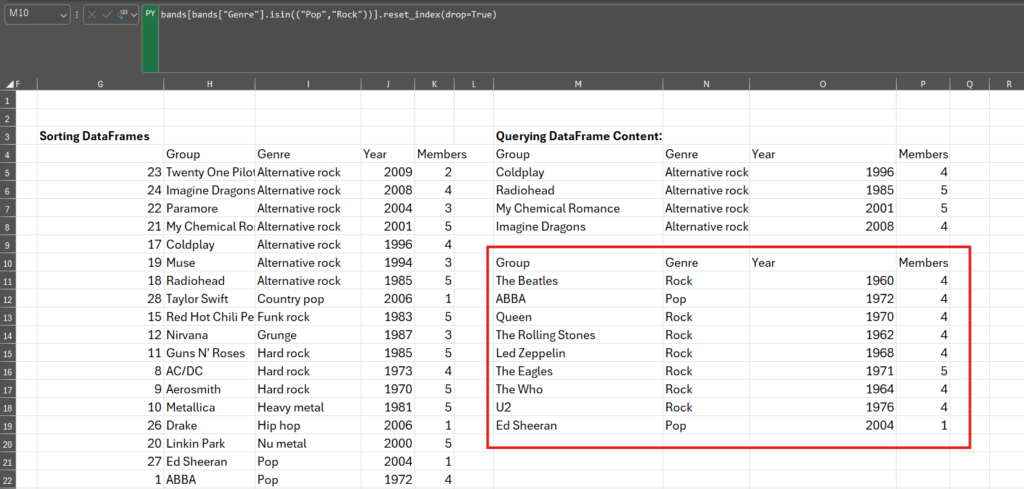Select the 'U2' cell
Screen dimensions: 1024x489
578,407
